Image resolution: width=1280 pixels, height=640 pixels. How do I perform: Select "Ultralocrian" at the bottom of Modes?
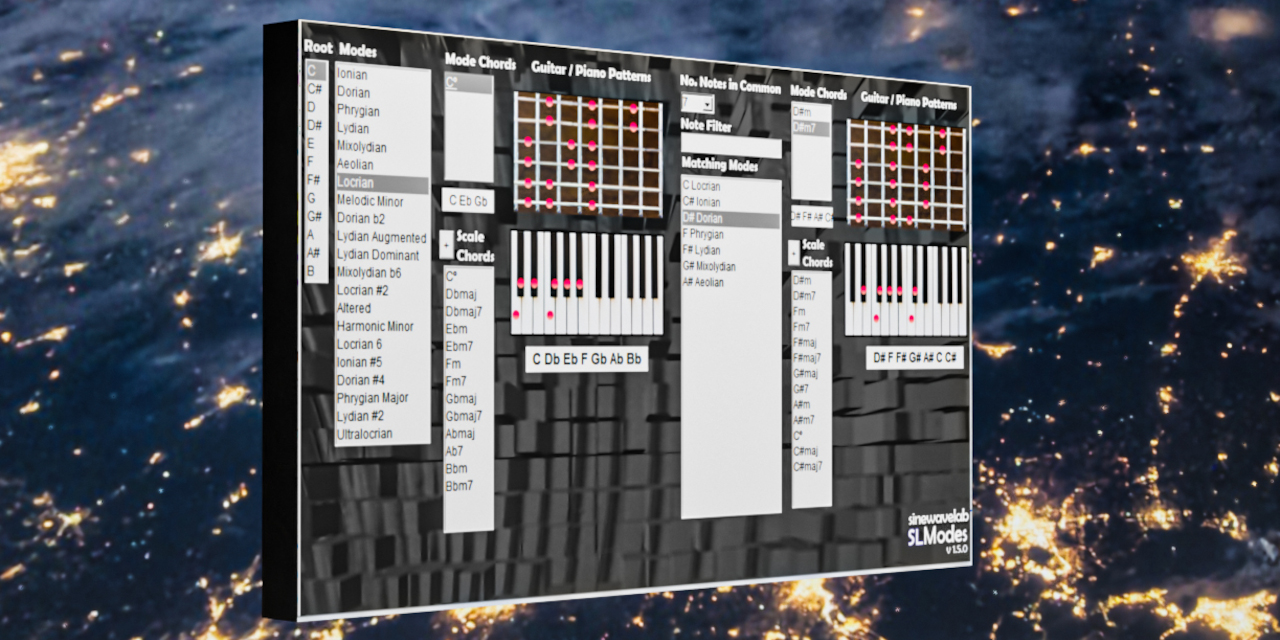(x=366, y=433)
